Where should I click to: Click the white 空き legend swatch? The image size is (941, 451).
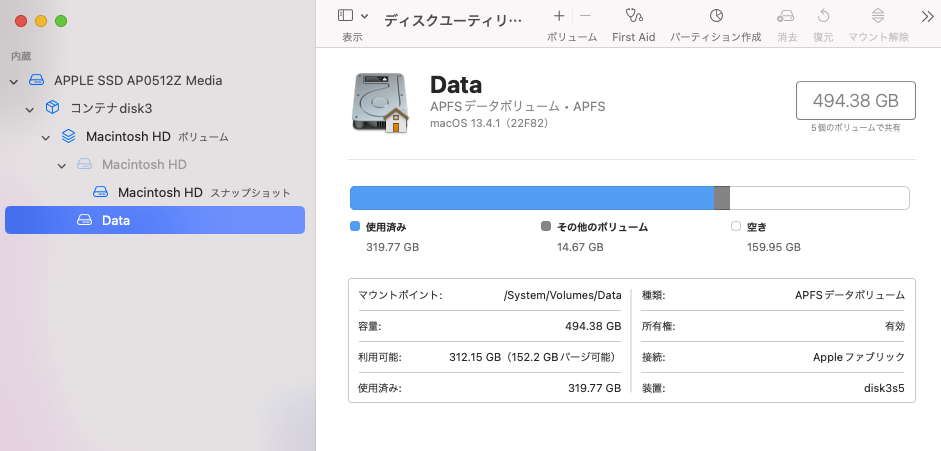736,227
